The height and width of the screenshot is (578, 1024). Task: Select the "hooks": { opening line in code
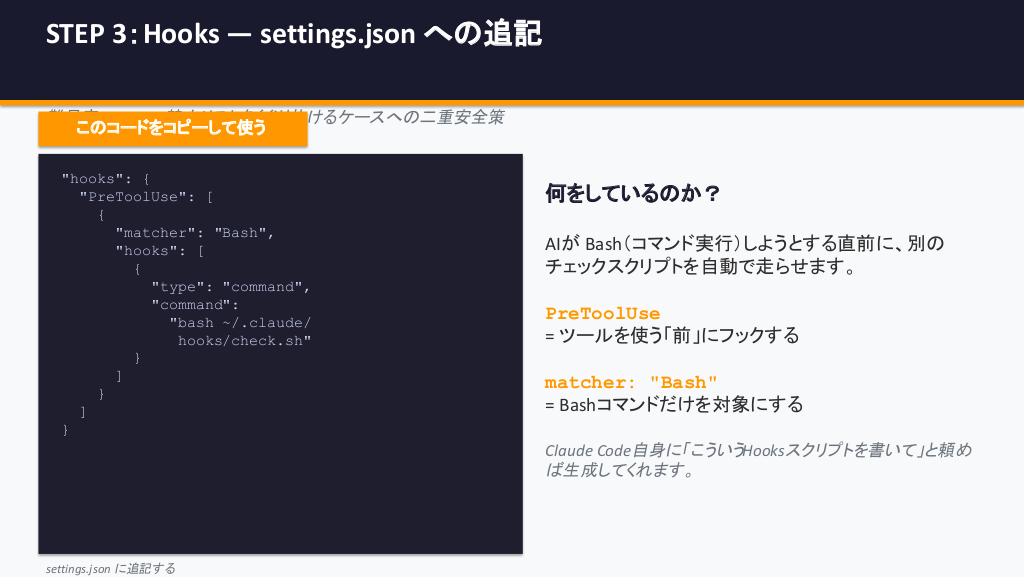click(x=105, y=179)
